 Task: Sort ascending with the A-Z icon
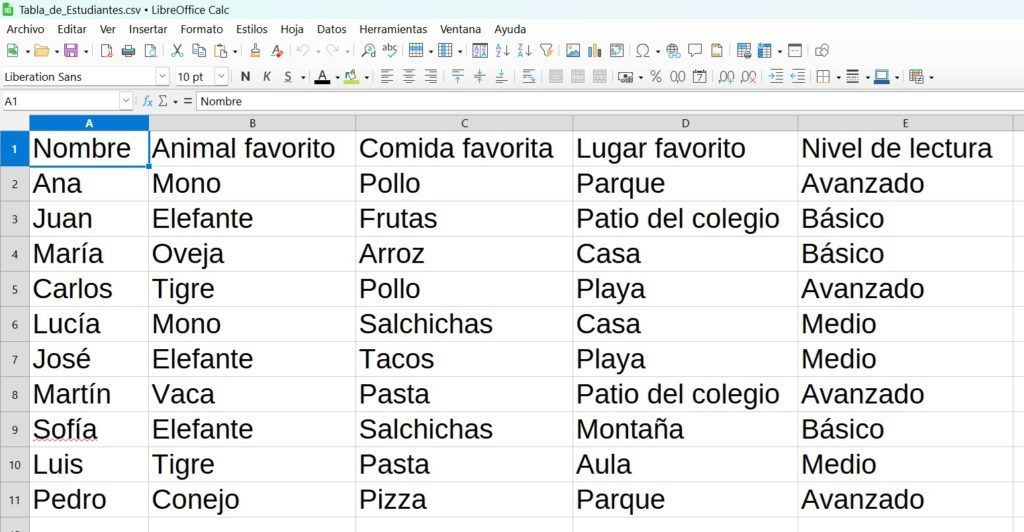502,50
